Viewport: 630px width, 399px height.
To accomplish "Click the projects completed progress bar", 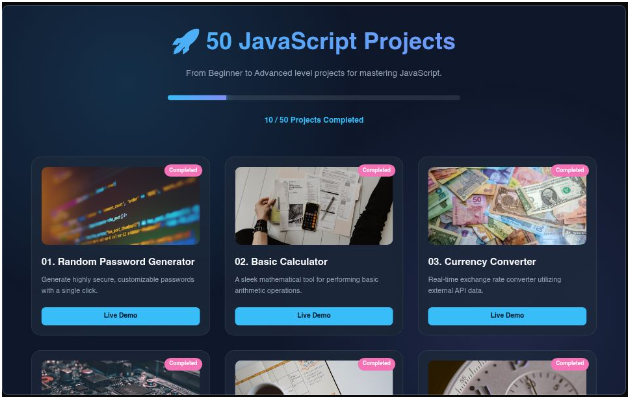I will [x=314, y=98].
